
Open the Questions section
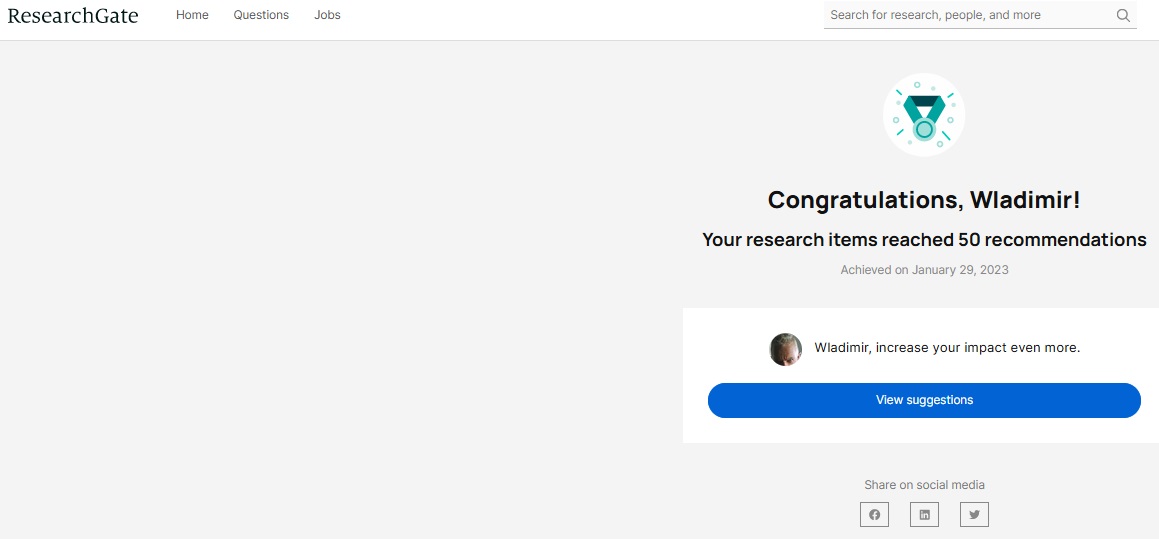click(x=261, y=15)
